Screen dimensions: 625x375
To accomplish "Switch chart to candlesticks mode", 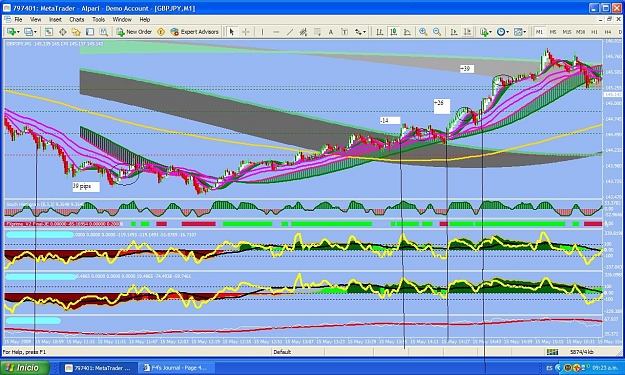I will (393, 32).
